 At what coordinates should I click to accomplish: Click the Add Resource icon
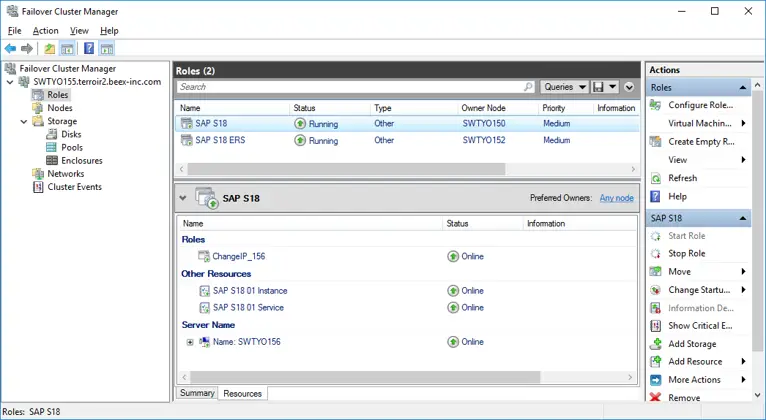(x=656, y=362)
